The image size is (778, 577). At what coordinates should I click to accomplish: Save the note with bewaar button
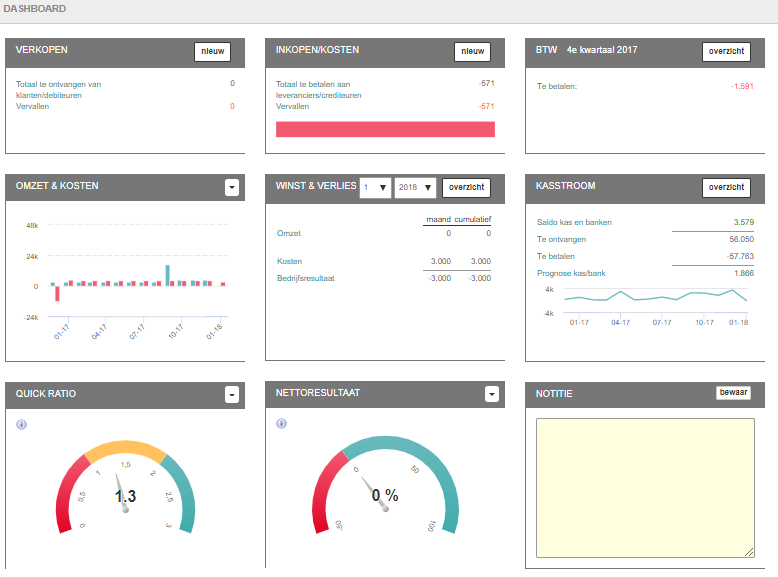tap(733, 393)
